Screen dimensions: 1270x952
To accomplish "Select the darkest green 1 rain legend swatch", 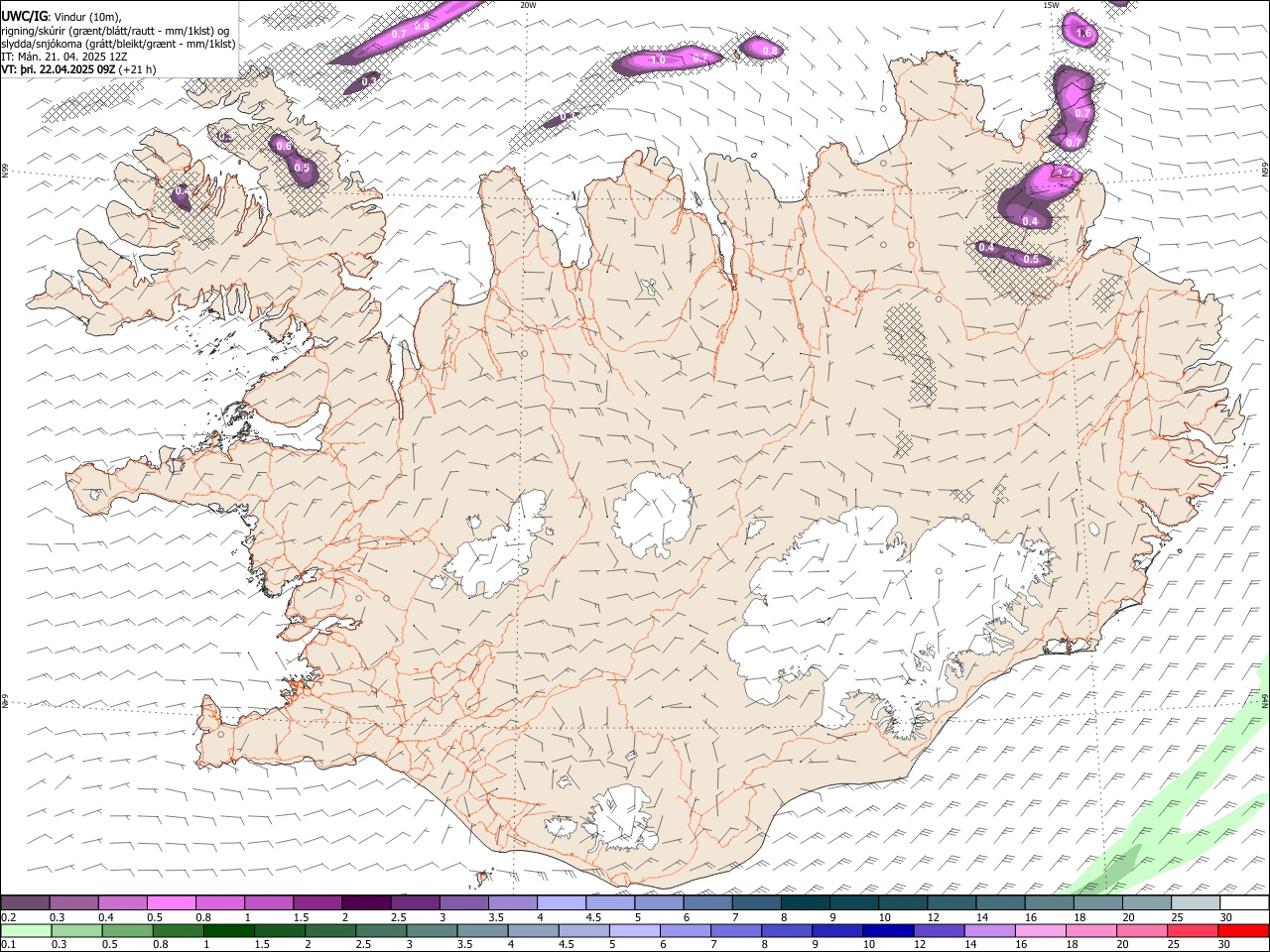I will 229,930.
